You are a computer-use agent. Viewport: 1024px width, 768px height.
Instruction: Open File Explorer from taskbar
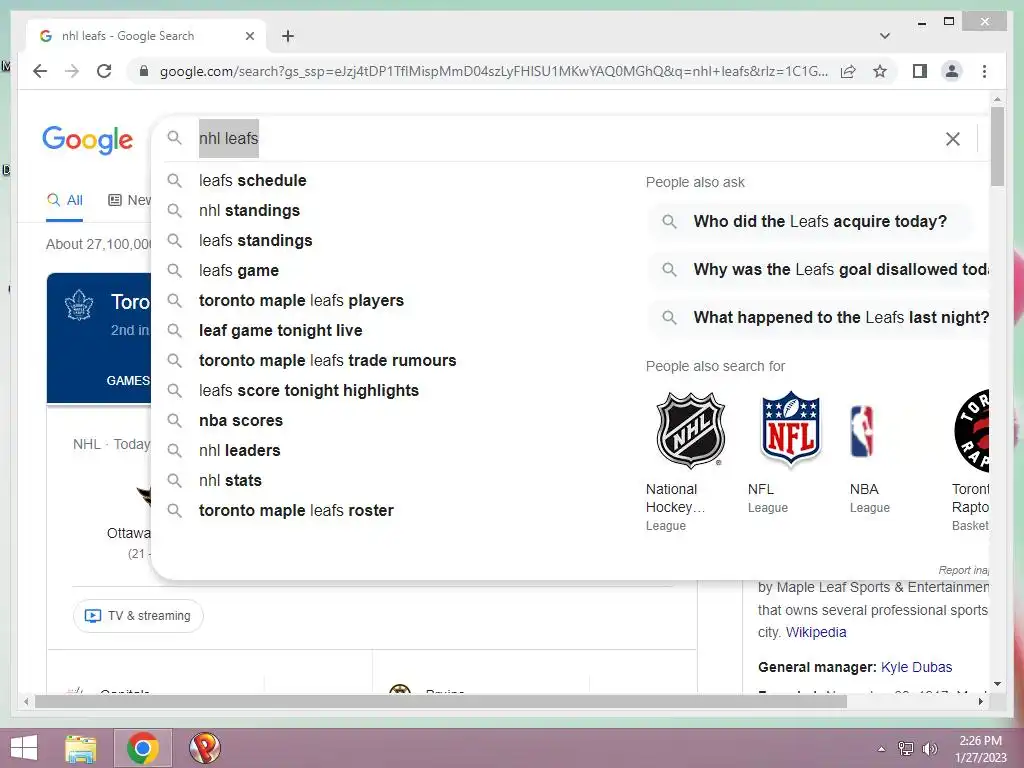(x=81, y=748)
